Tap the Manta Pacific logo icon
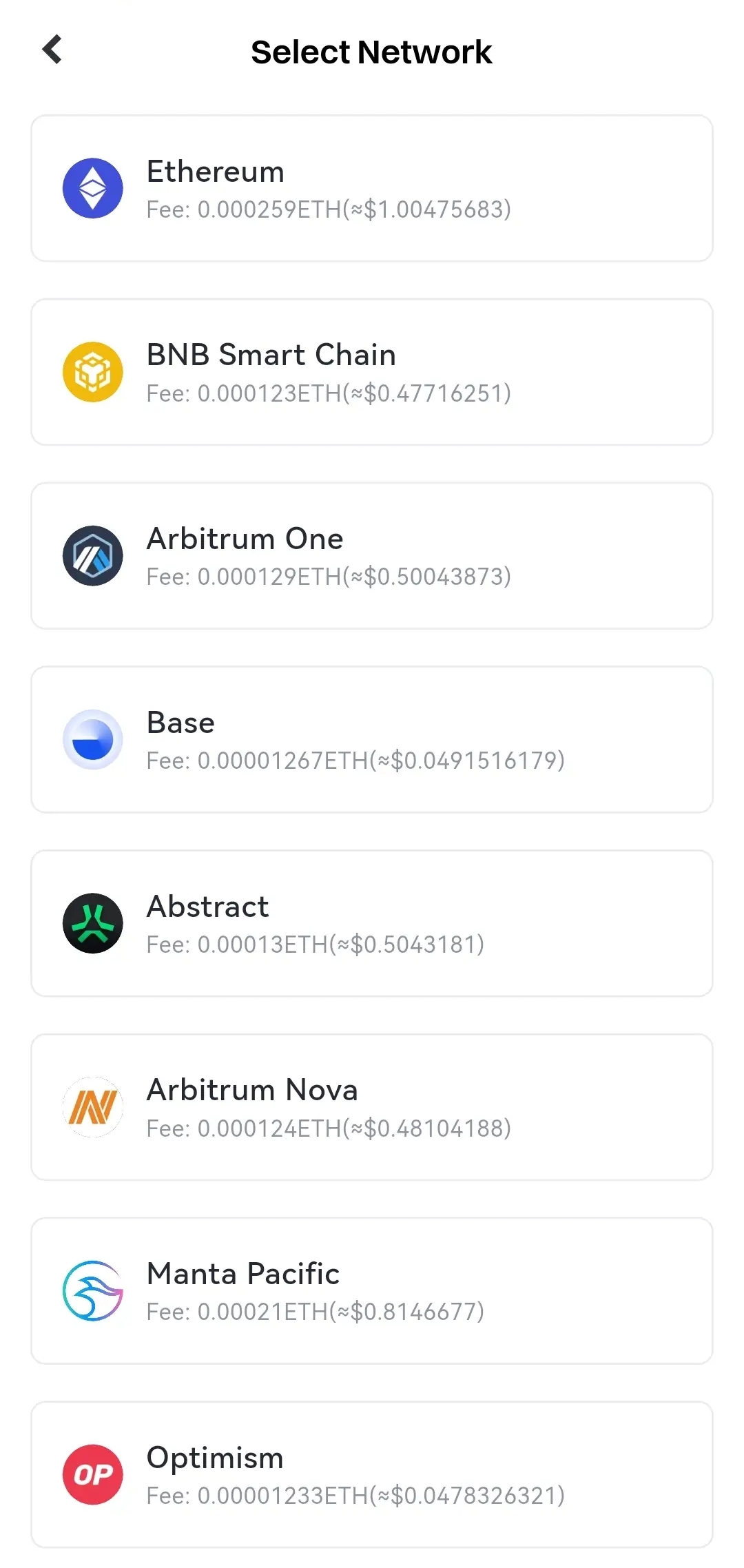Image resolution: width=744 pixels, height=1568 pixels. [x=93, y=1290]
